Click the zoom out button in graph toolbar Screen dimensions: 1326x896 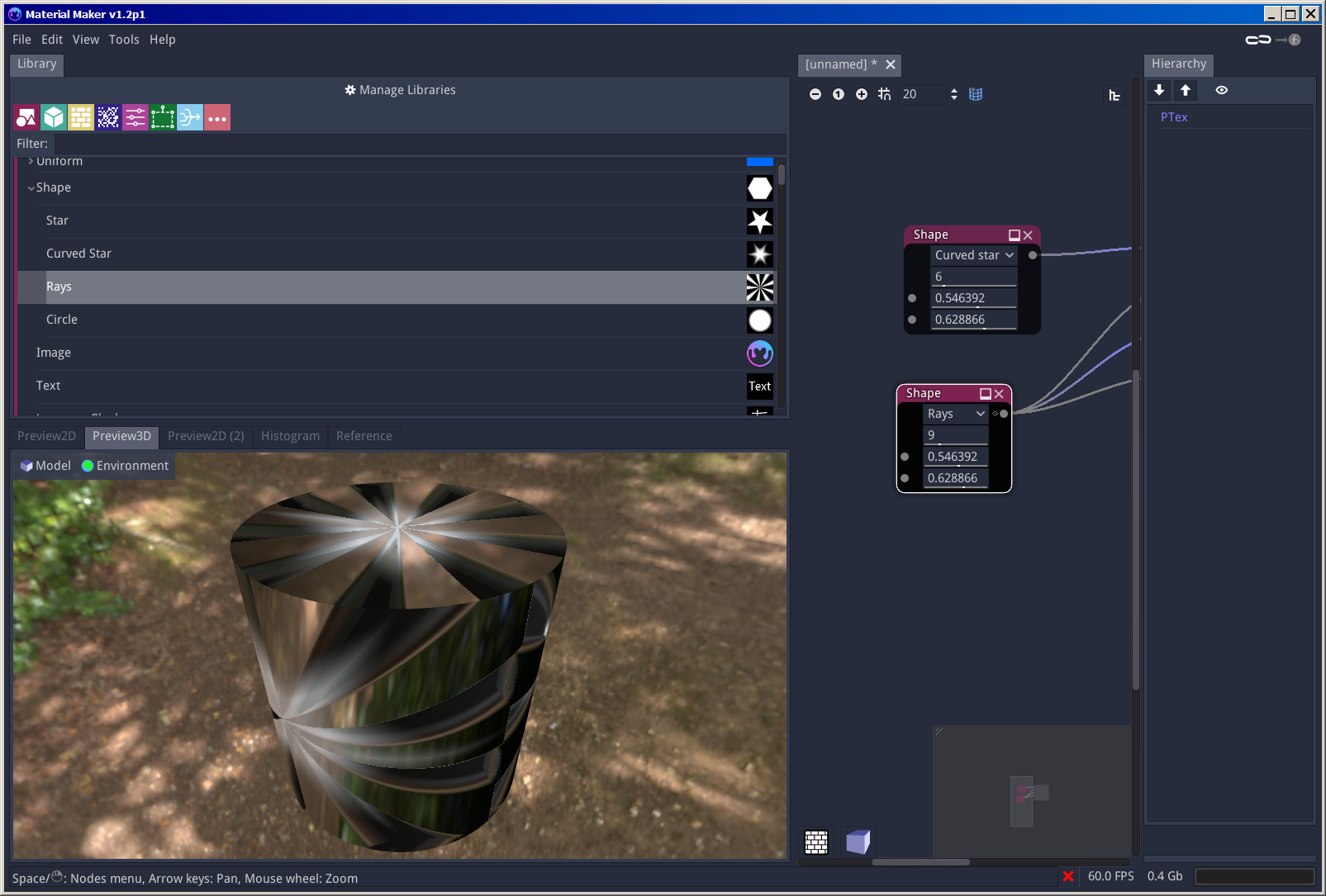point(815,95)
